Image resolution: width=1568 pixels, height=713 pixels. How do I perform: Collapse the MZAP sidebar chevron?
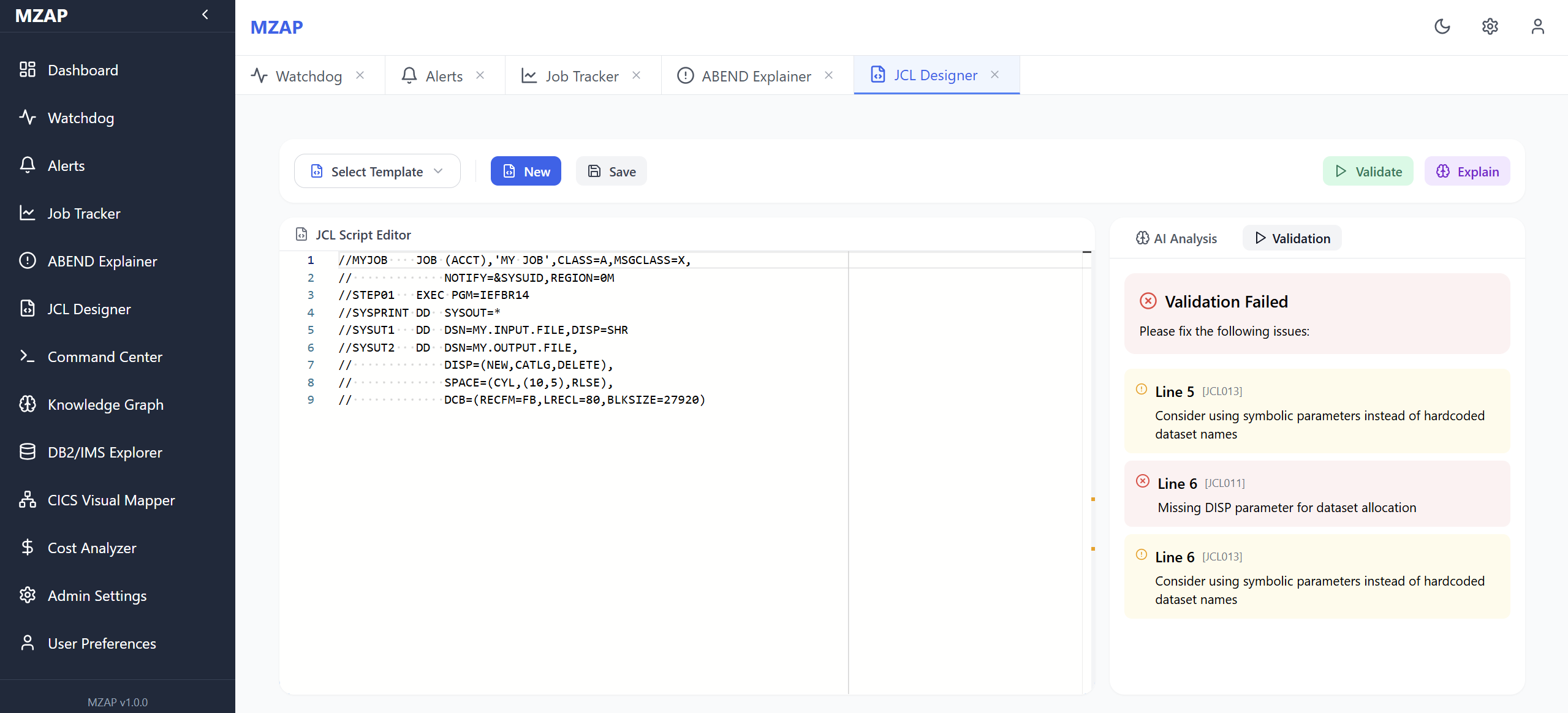click(x=205, y=15)
